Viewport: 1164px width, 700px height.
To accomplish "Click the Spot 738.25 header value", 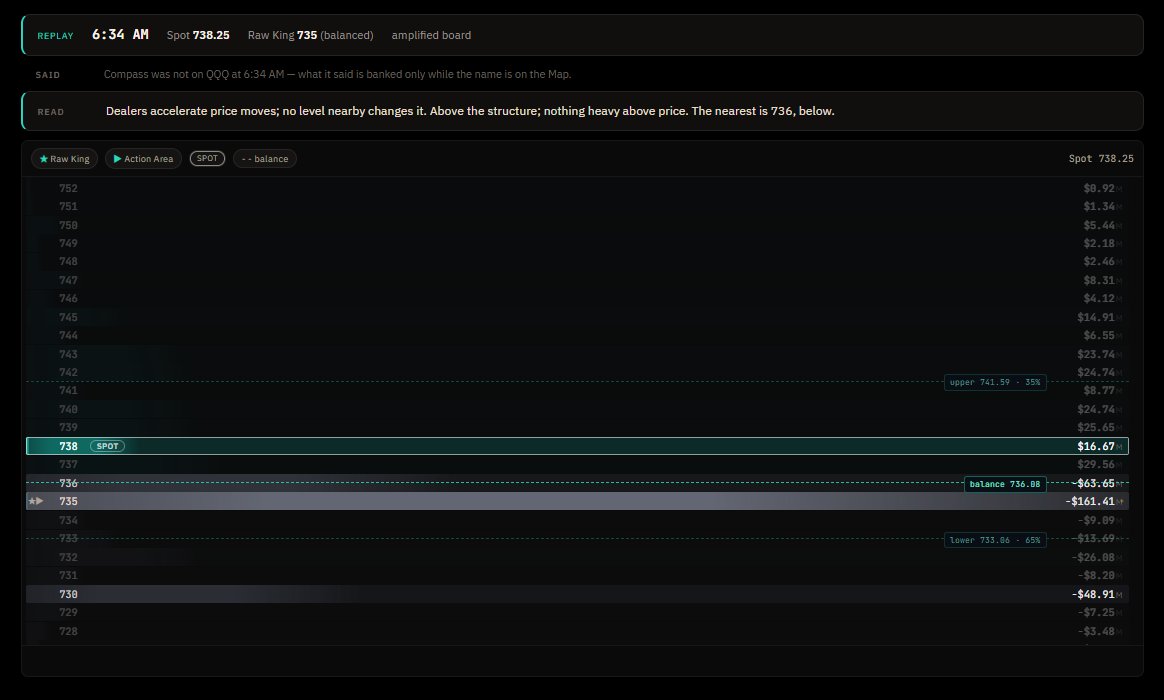I will click(198, 35).
